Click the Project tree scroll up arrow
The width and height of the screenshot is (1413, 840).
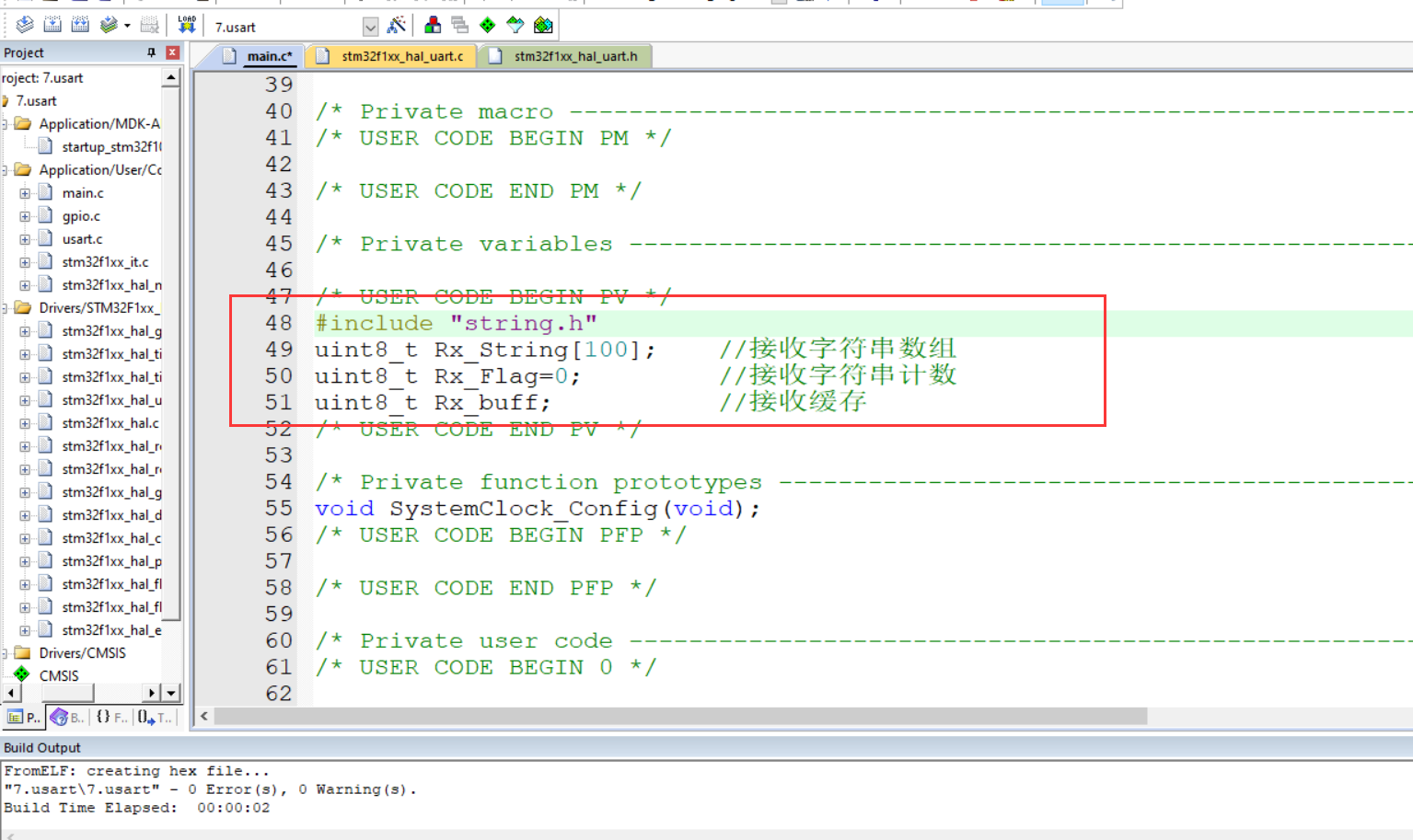pyautogui.click(x=170, y=78)
